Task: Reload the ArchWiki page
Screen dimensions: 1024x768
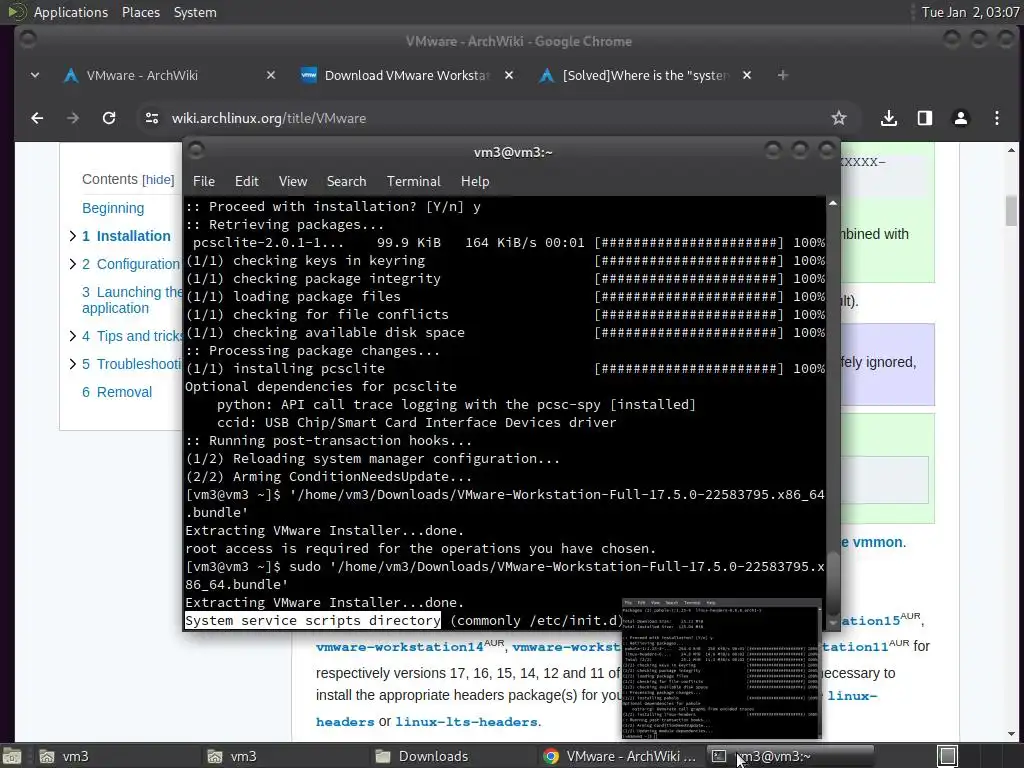Action: coord(109,118)
